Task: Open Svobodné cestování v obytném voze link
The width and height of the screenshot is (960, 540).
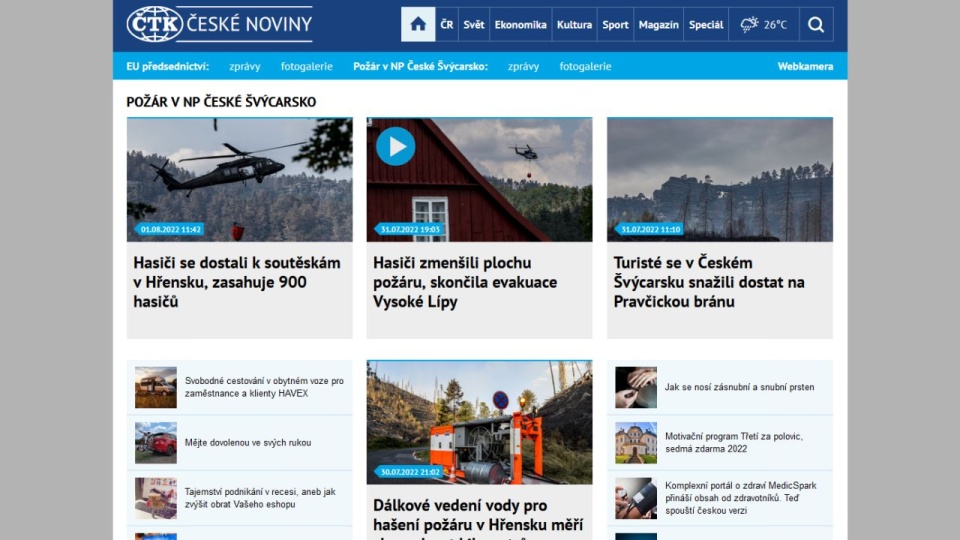Action: [x=264, y=387]
